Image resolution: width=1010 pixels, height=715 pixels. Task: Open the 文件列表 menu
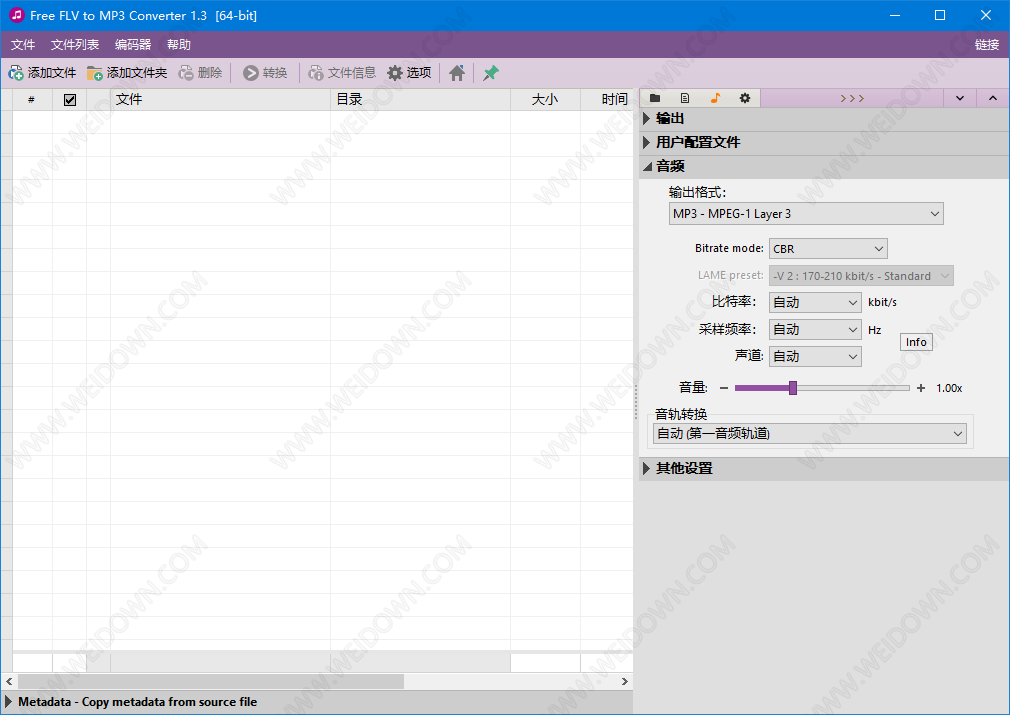click(x=75, y=44)
